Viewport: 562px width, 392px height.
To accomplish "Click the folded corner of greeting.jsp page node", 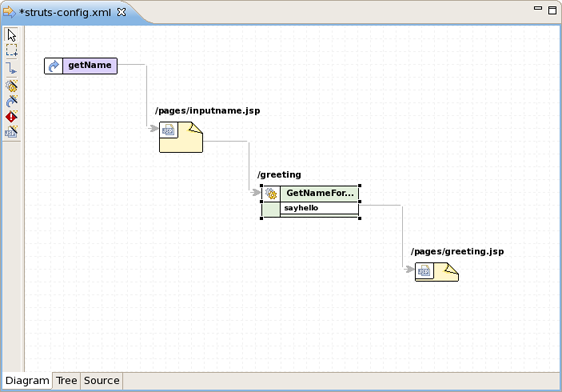I will [x=451, y=270].
